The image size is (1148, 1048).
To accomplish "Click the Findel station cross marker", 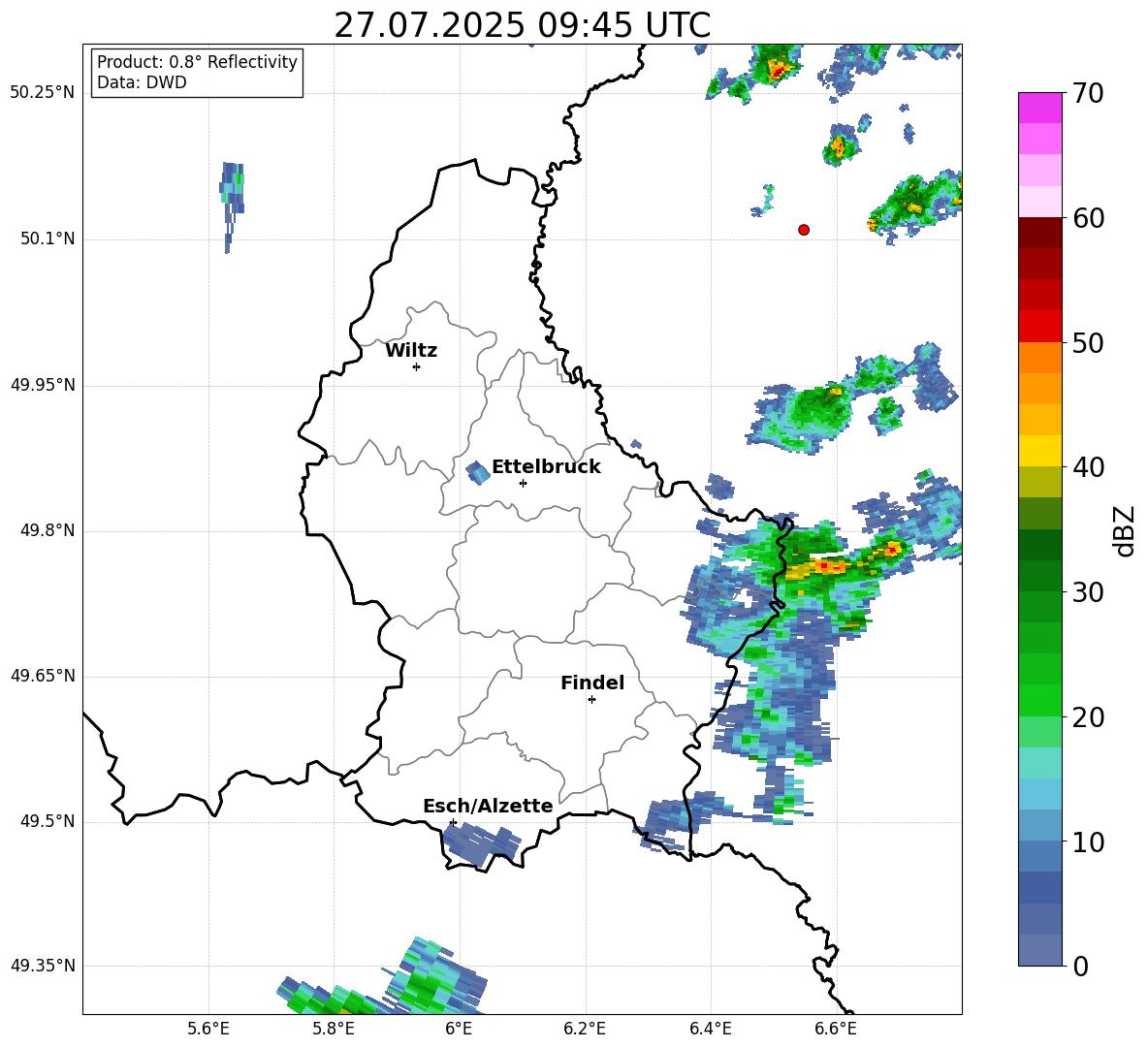I will coord(591,700).
